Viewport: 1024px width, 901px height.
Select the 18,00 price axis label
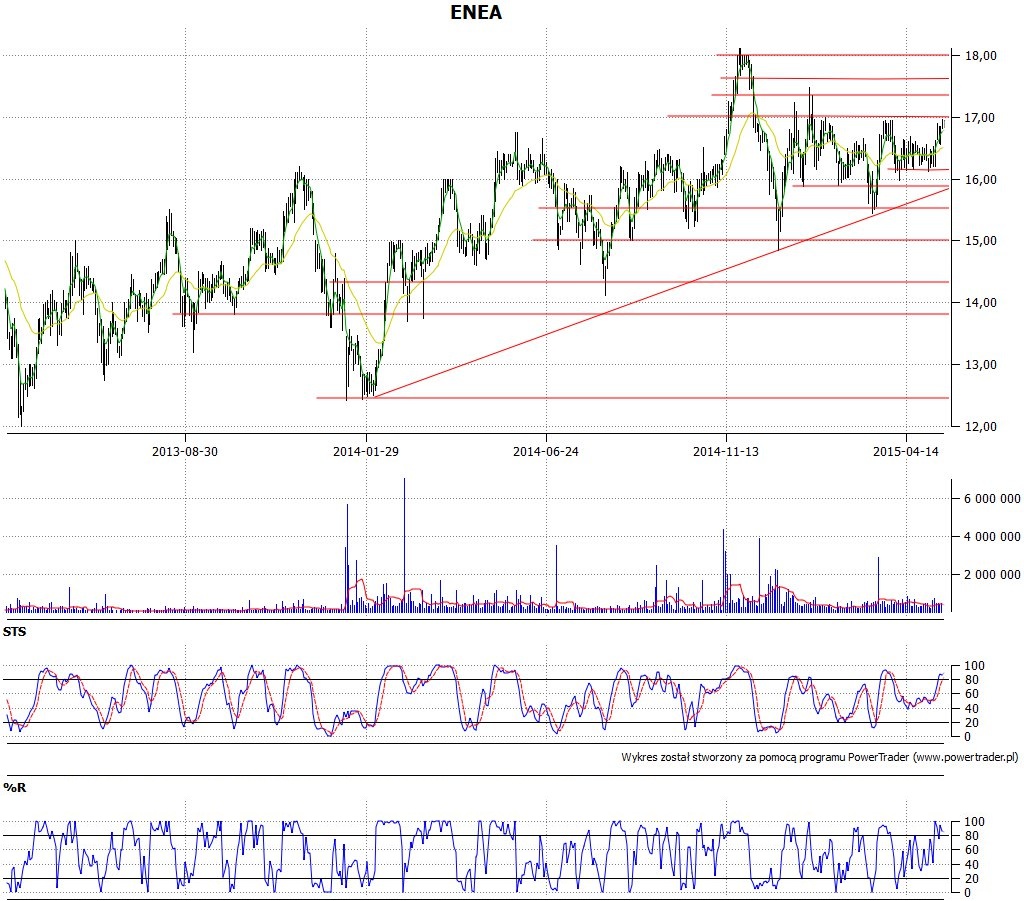[x=981, y=55]
